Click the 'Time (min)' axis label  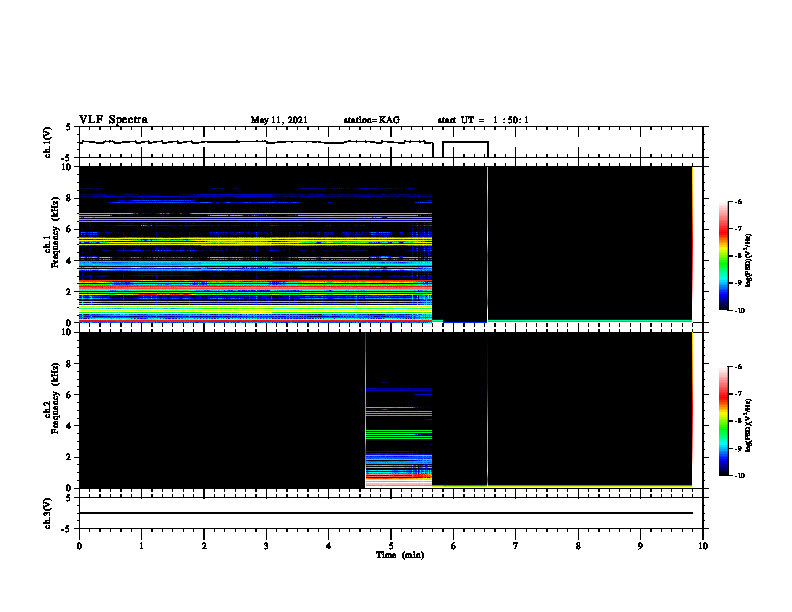pyautogui.click(x=400, y=555)
